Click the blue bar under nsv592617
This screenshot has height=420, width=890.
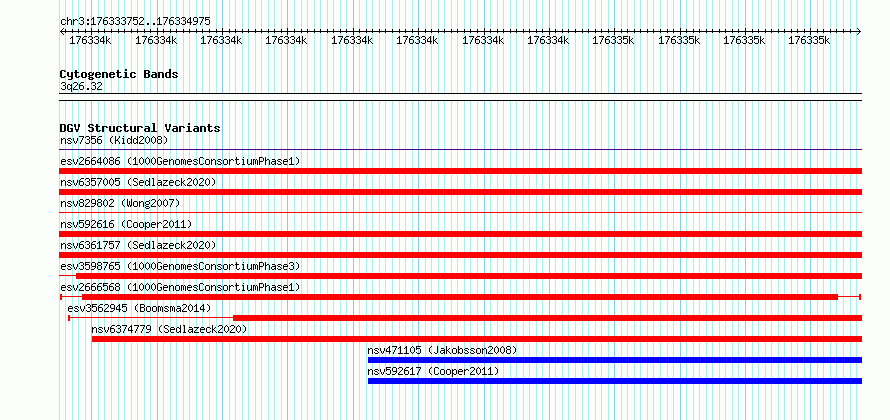615,381
